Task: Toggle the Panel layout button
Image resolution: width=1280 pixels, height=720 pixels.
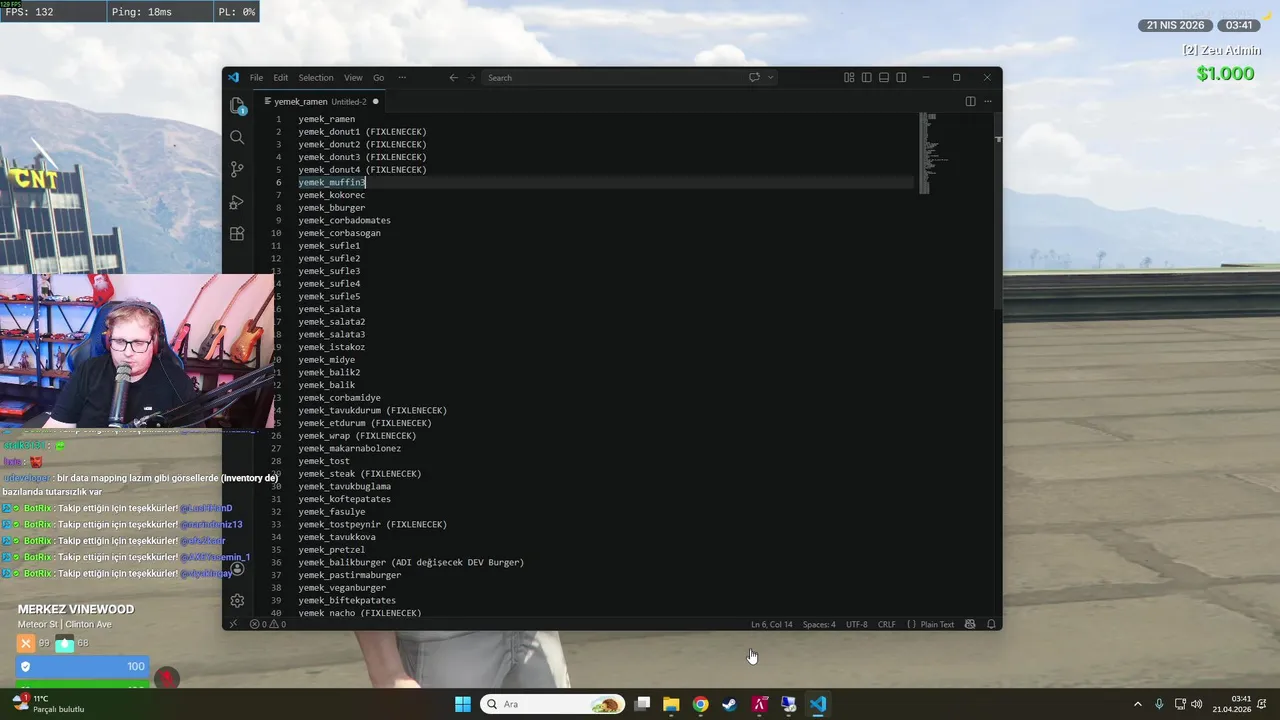Action: [x=884, y=77]
